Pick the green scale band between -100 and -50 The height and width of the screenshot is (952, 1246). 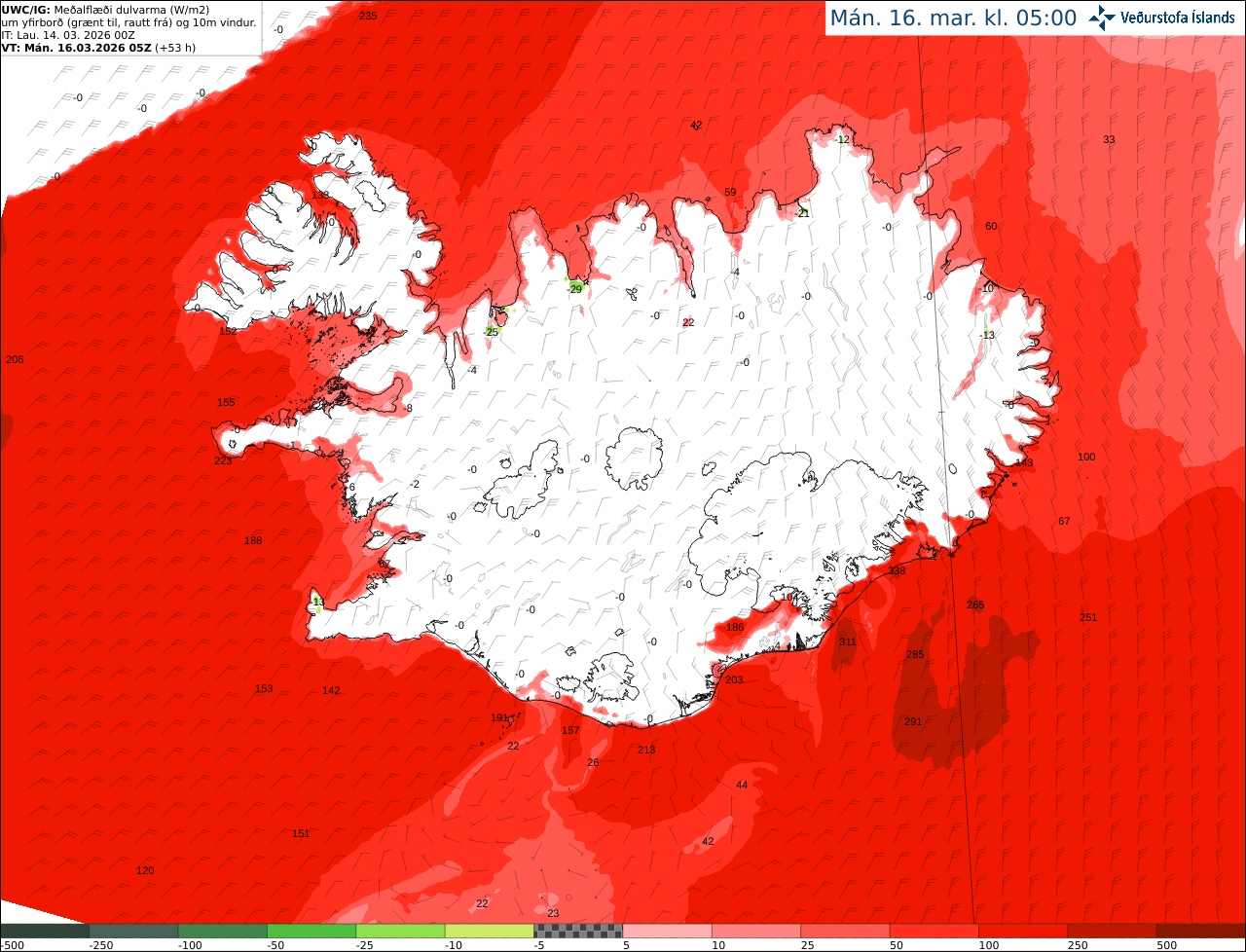pos(223,931)
